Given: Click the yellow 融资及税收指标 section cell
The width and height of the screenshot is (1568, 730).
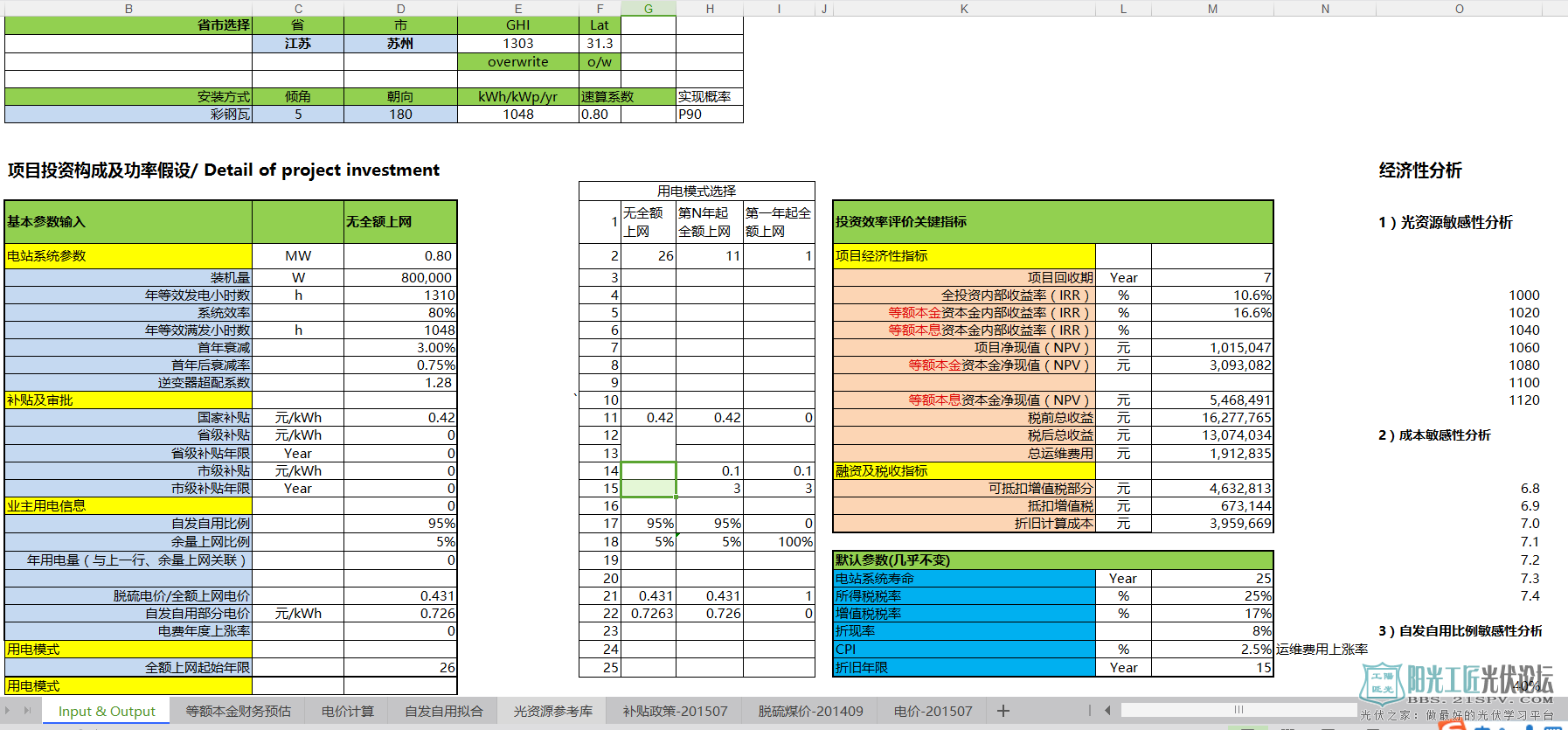Looking at the screenshot, I should pyautogui.click(x=964, y=471).
